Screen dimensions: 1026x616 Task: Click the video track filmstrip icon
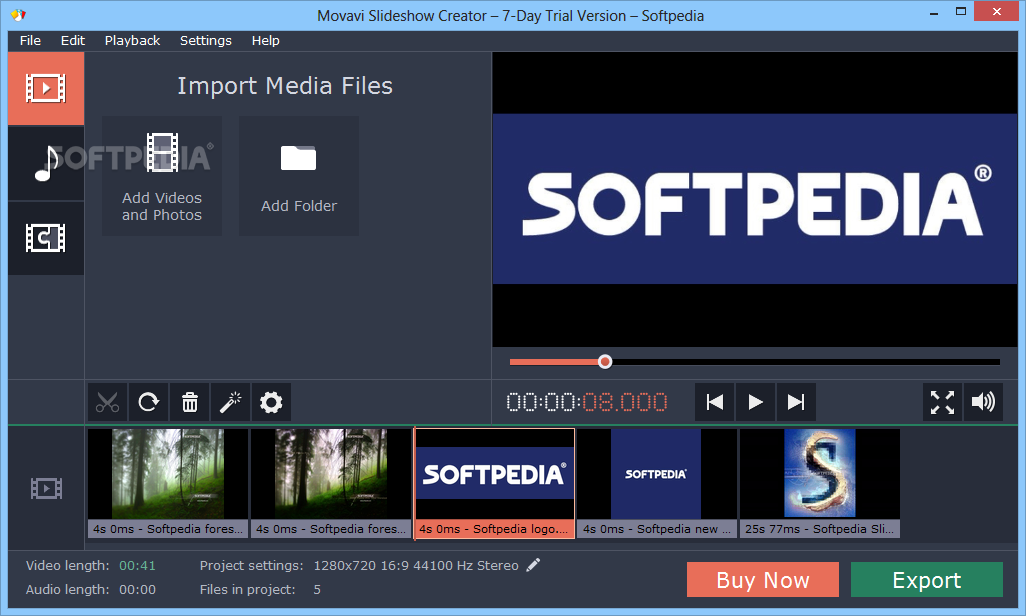[46, 488]
